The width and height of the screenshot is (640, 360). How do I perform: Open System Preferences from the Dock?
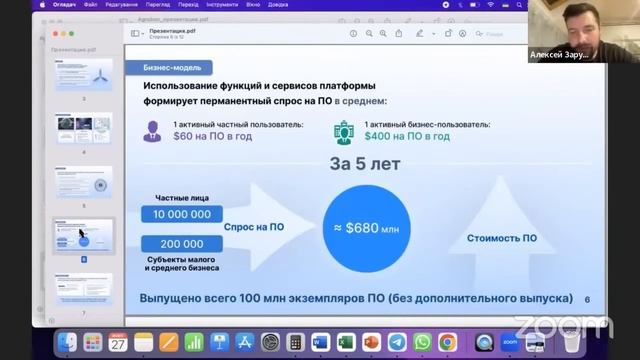[270, 342]
